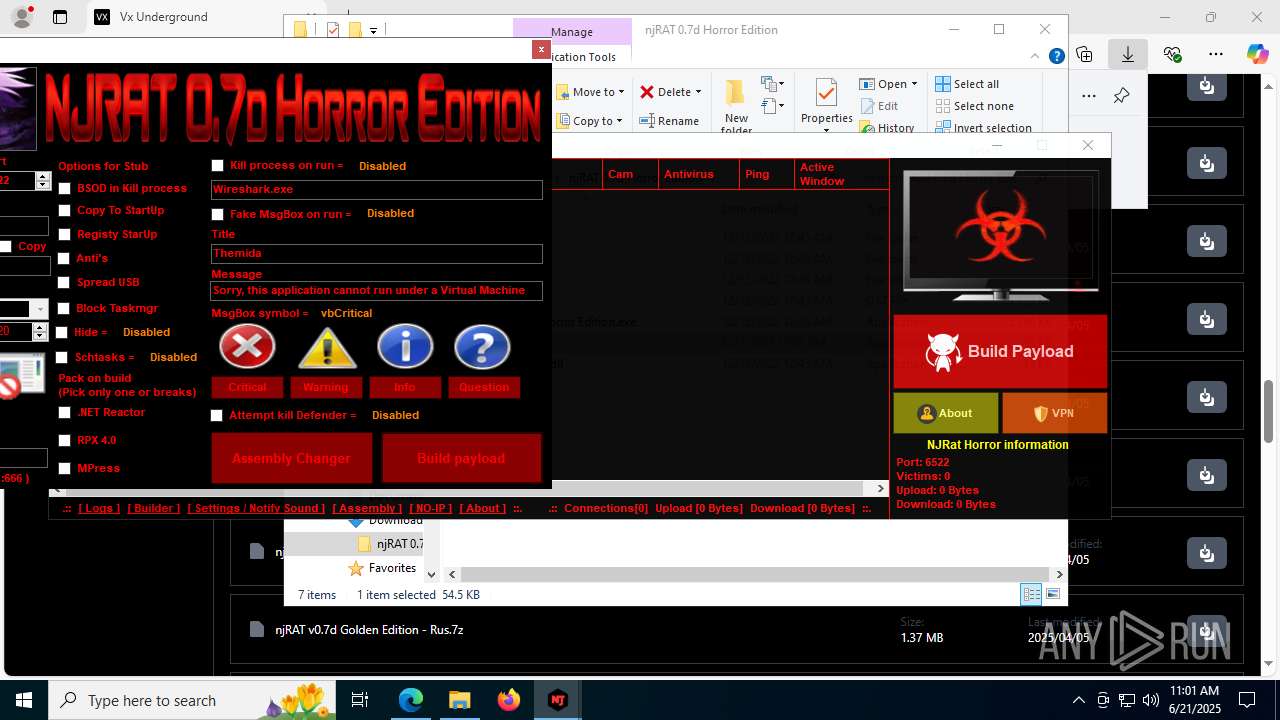This screenshot has width=1280, height=720.
Task: Download njRAT v0.7d Golden Edition file
Action: [x=1207, y=630]
